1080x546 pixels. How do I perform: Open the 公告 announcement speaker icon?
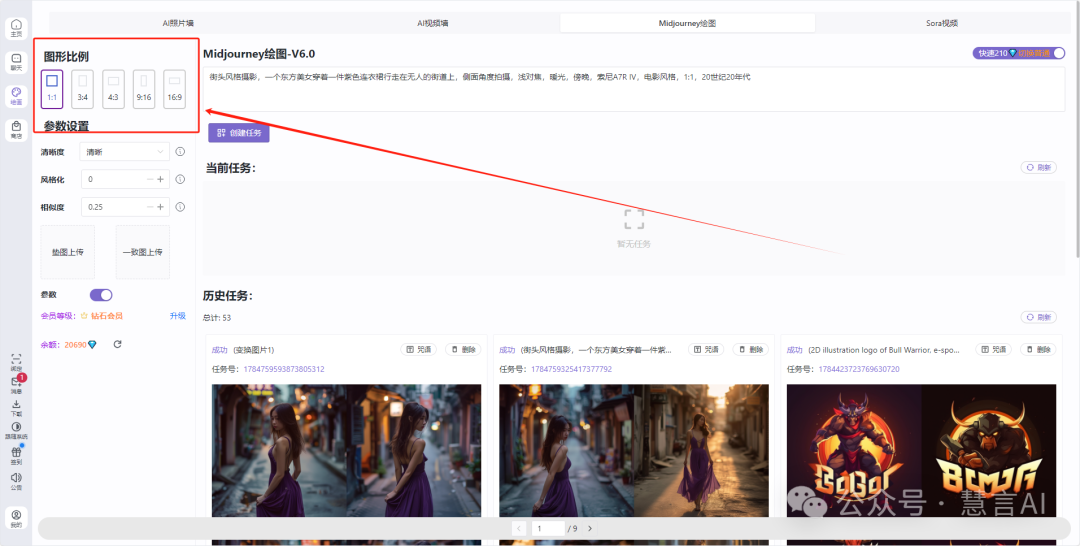(x=16, y=480)
